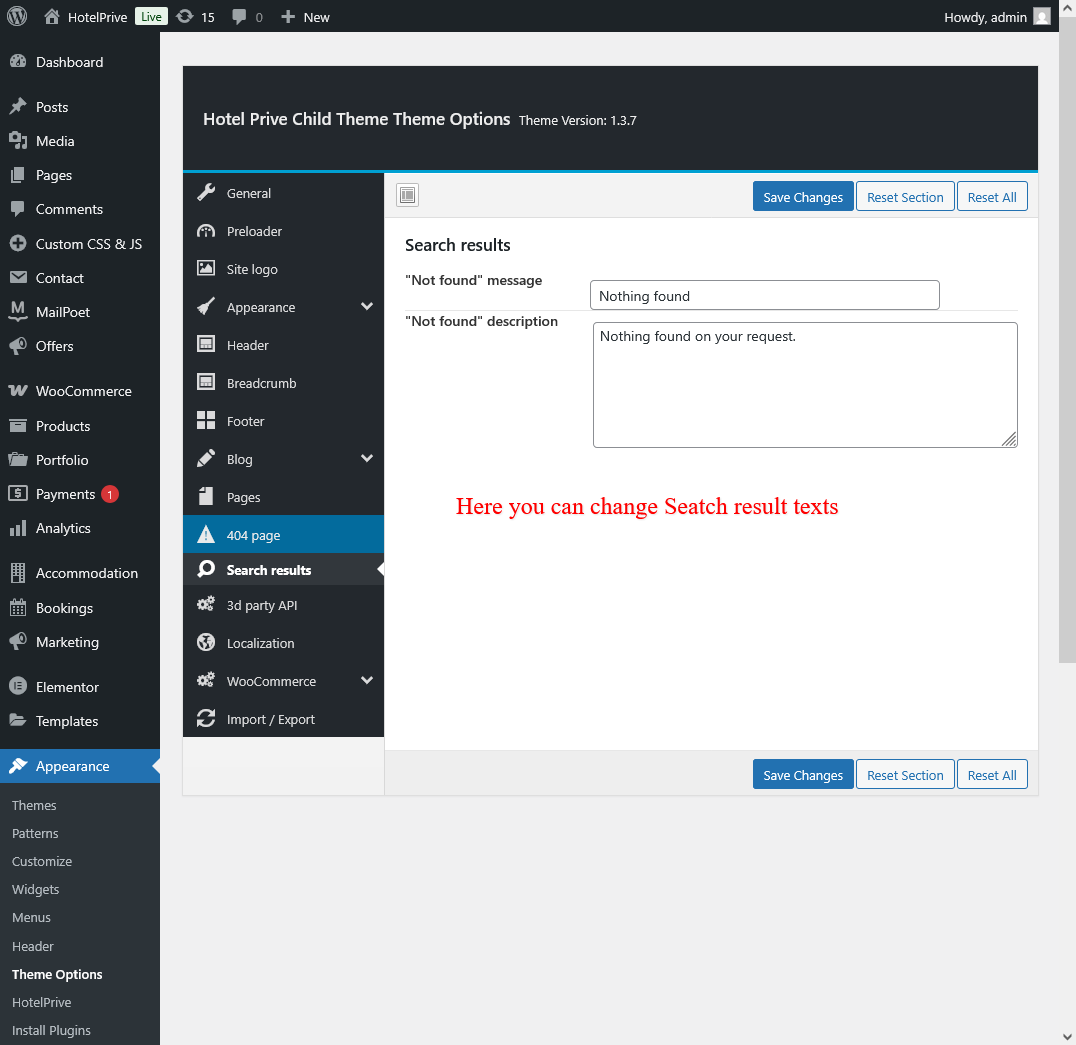Expand the Appearance options submenu chevron

(367, 307)
